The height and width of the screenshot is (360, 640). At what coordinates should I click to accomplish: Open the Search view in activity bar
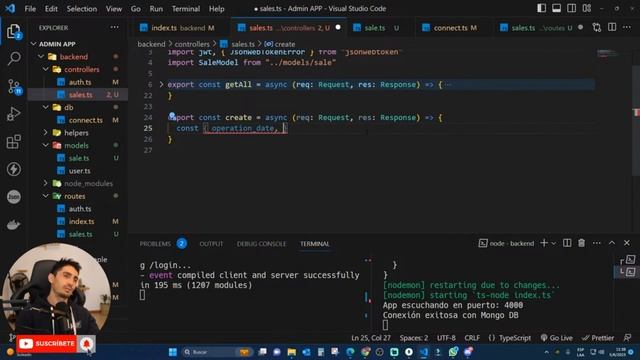coord(14,58)
